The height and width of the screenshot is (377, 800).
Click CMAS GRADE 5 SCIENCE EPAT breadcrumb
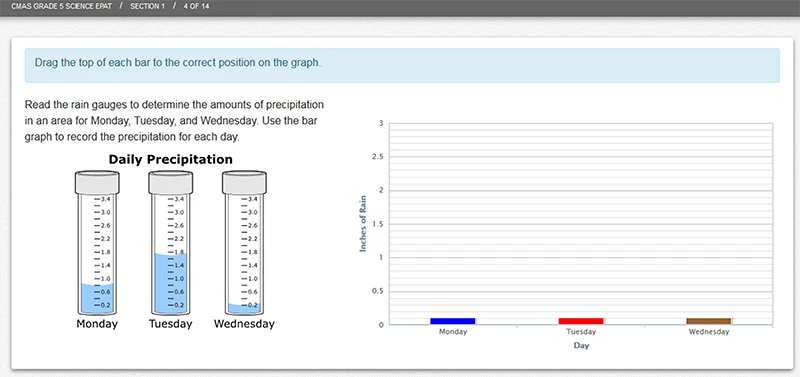[61, 7]
